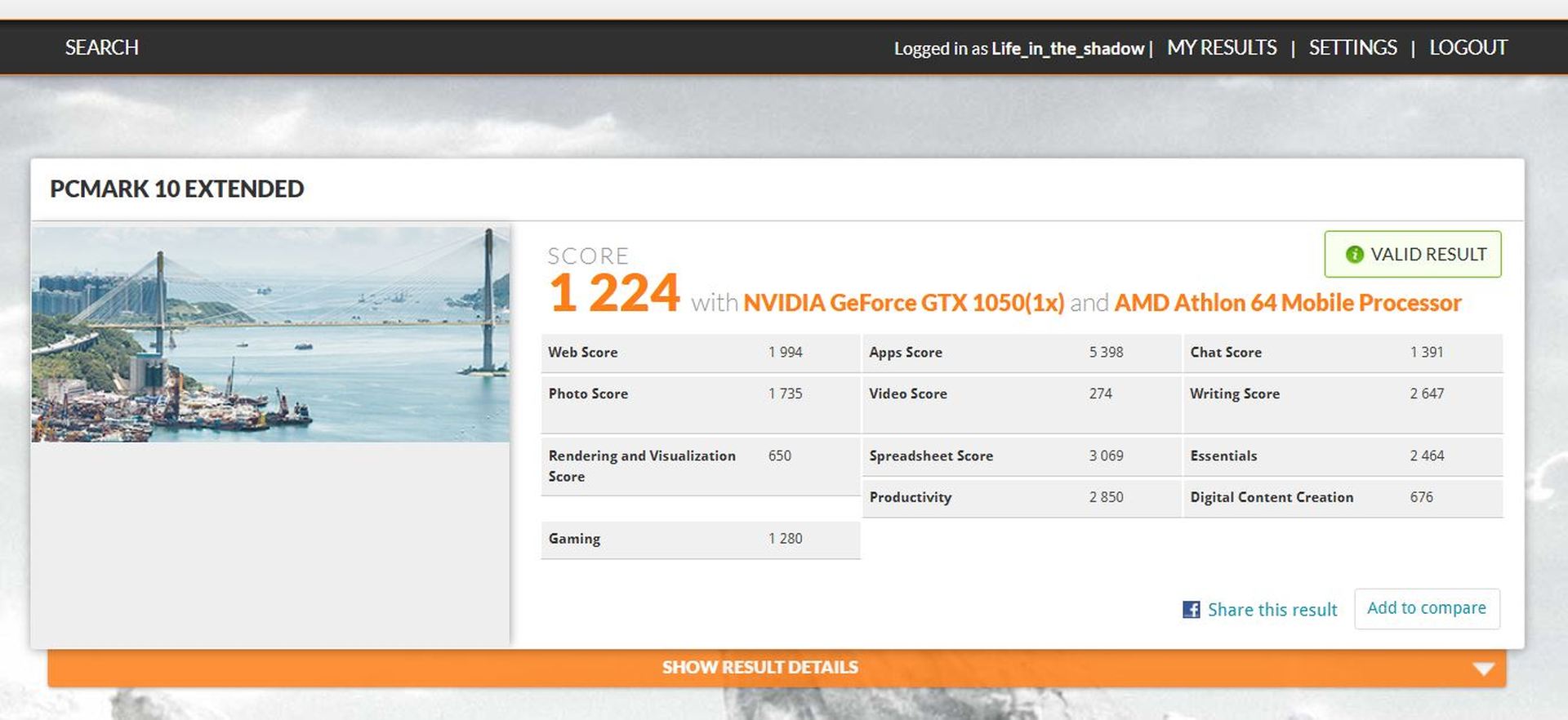The height and width of the screenshot is (720, 1568).
Task: Select the Spreadsheet Score value 3 069
Action: tap(1107, 456)
